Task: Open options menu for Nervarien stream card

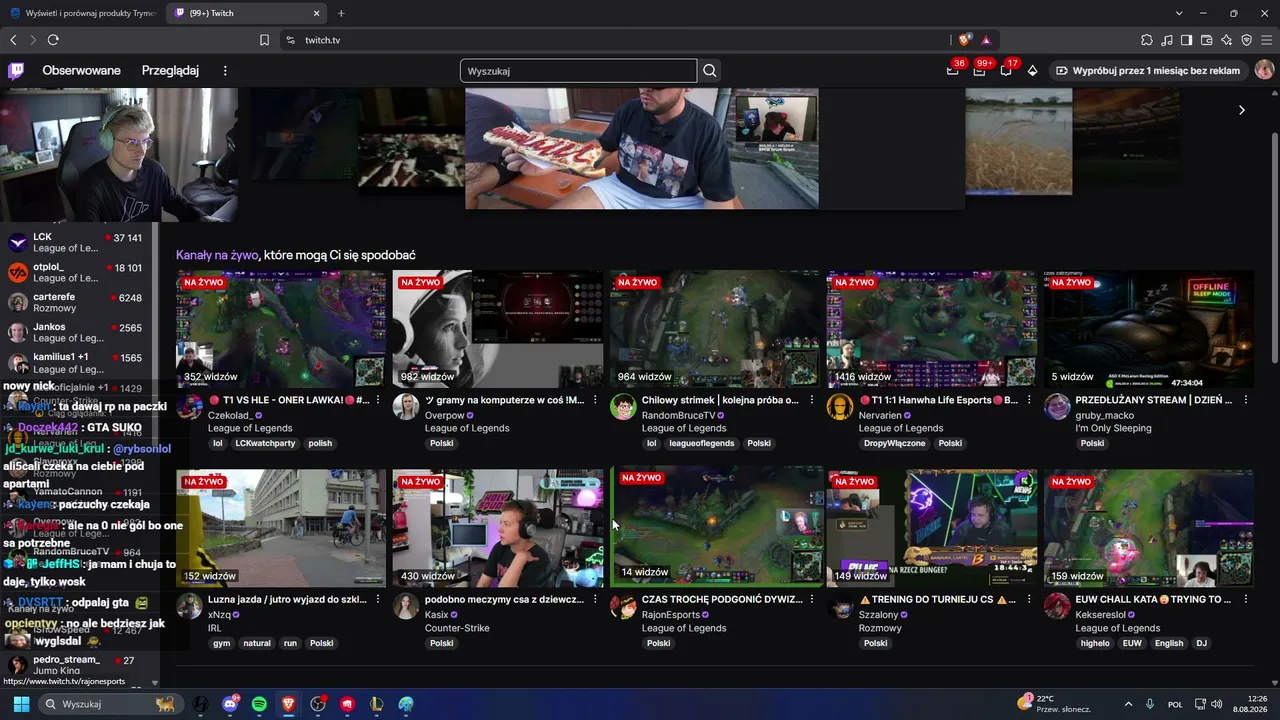Action: click(1029, 400)
